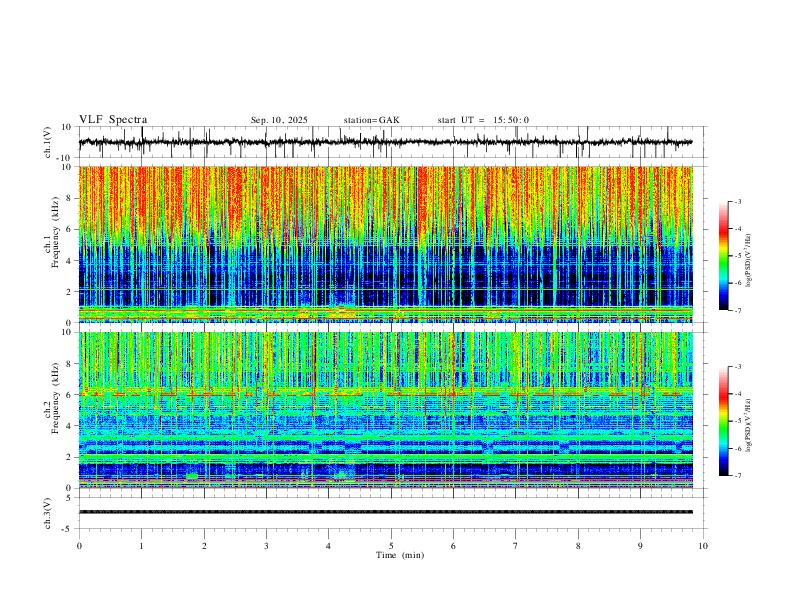
Task: Click the date "Sep. 10, 2025"
Action: tap(279, 120)
